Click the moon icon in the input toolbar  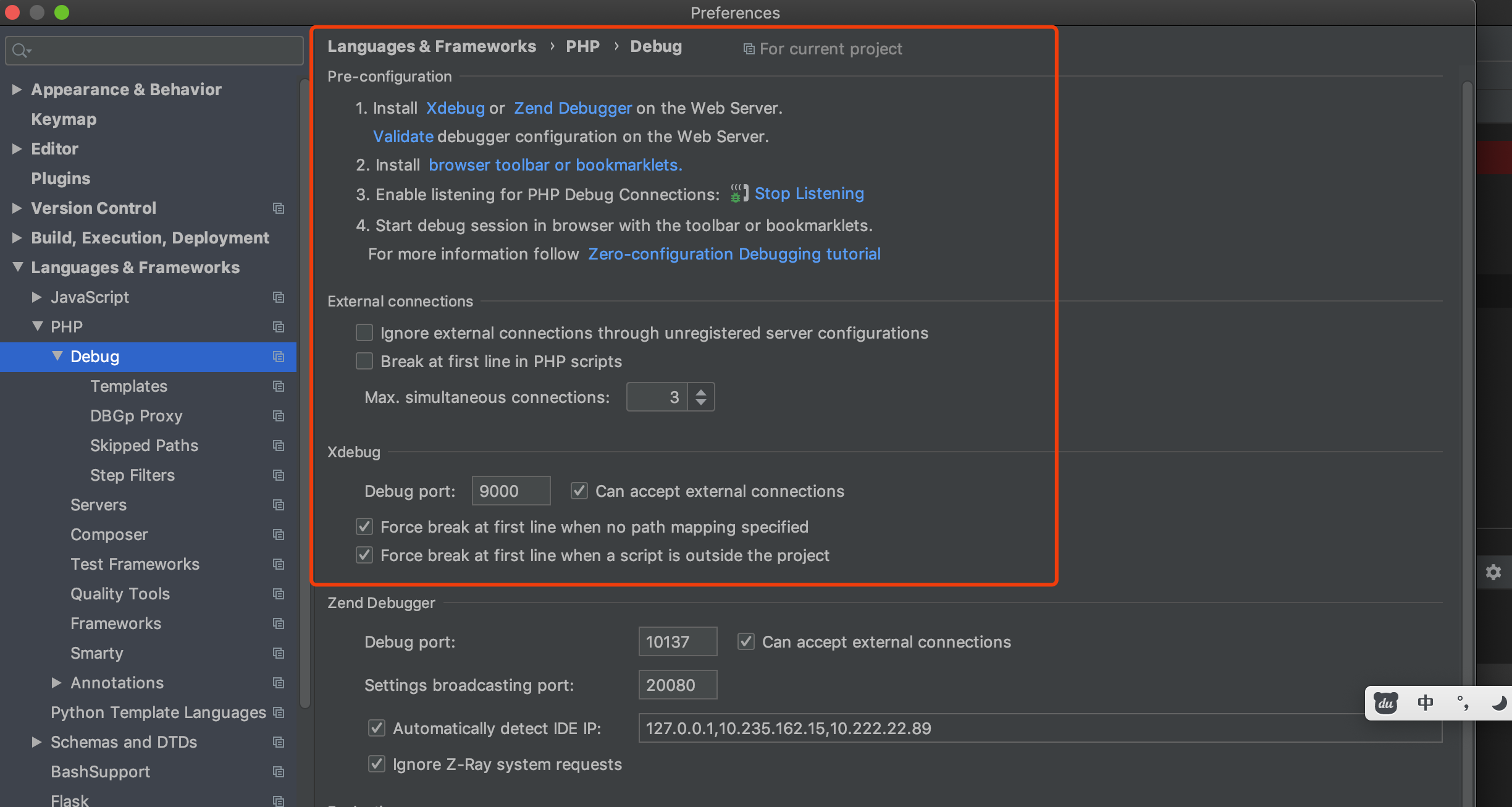tap(1498, 703)
